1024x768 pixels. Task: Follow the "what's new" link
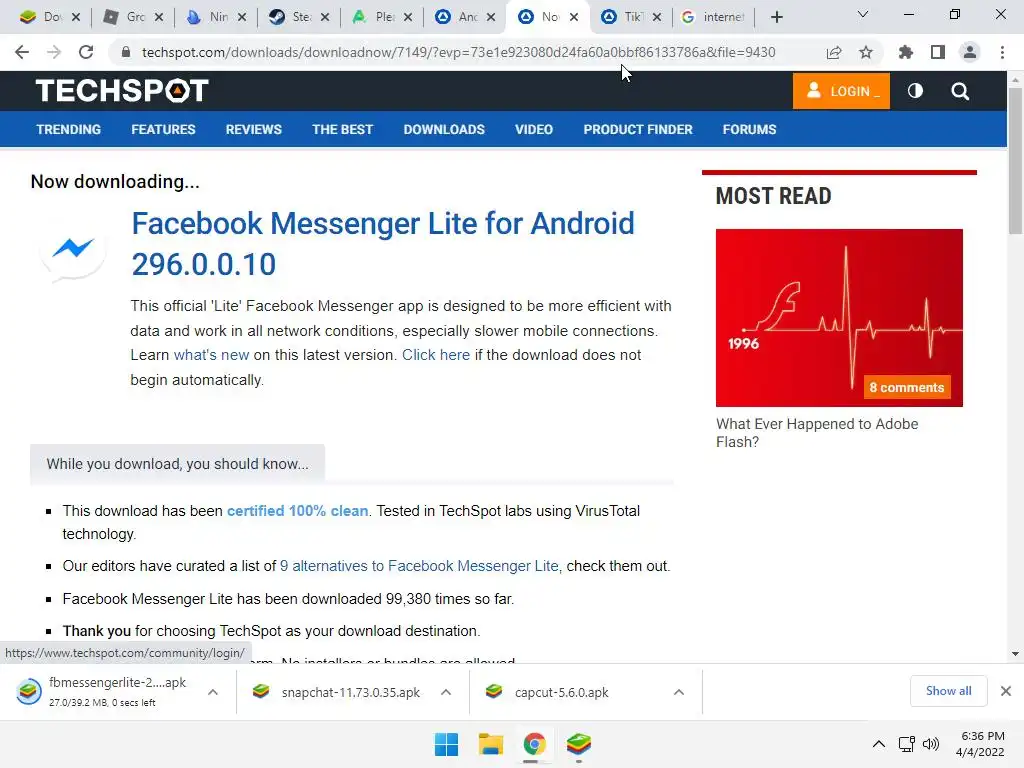pos(211,355)
